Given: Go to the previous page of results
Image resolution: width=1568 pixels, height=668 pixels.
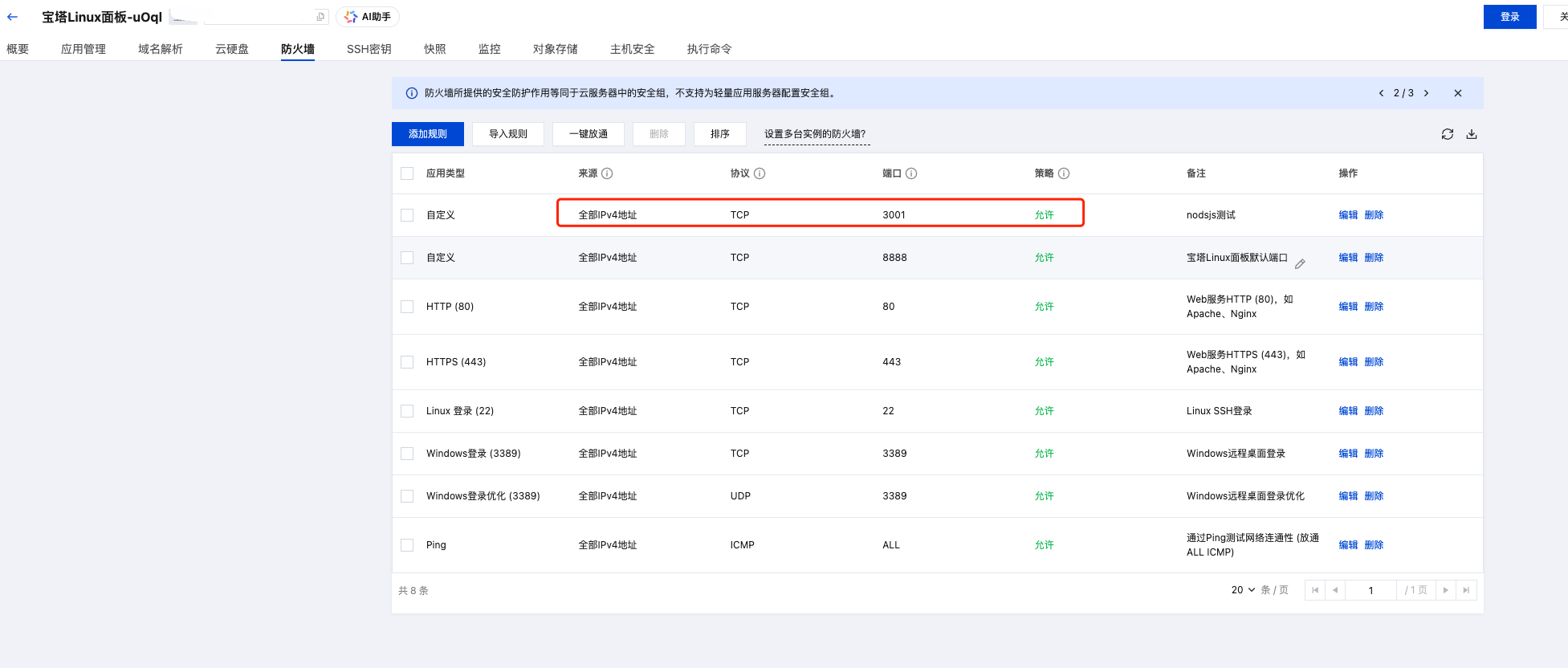Looking at the screenshot, I should 1335,590.
